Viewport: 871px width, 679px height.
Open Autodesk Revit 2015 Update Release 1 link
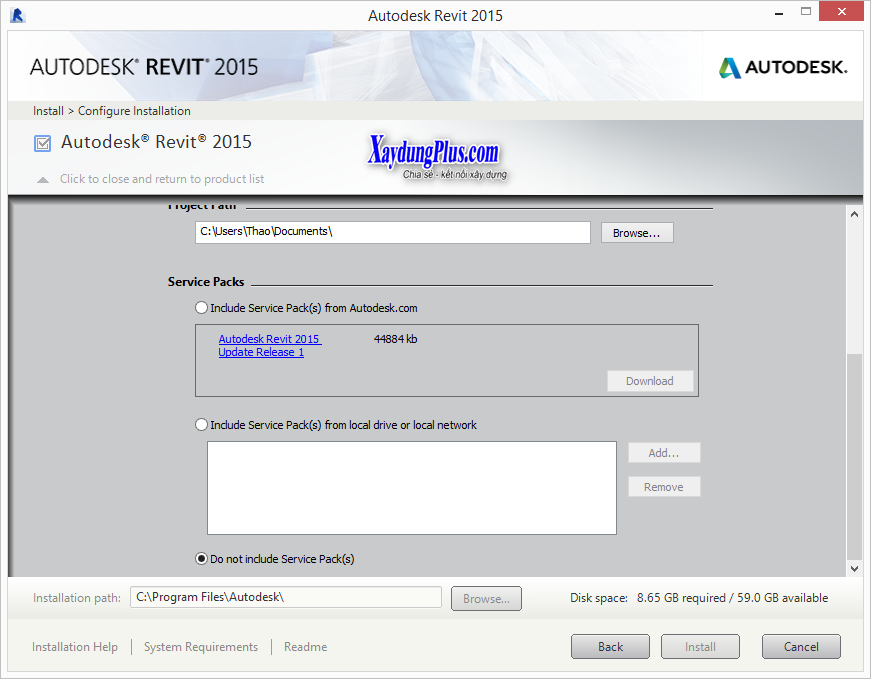[269, 346]
